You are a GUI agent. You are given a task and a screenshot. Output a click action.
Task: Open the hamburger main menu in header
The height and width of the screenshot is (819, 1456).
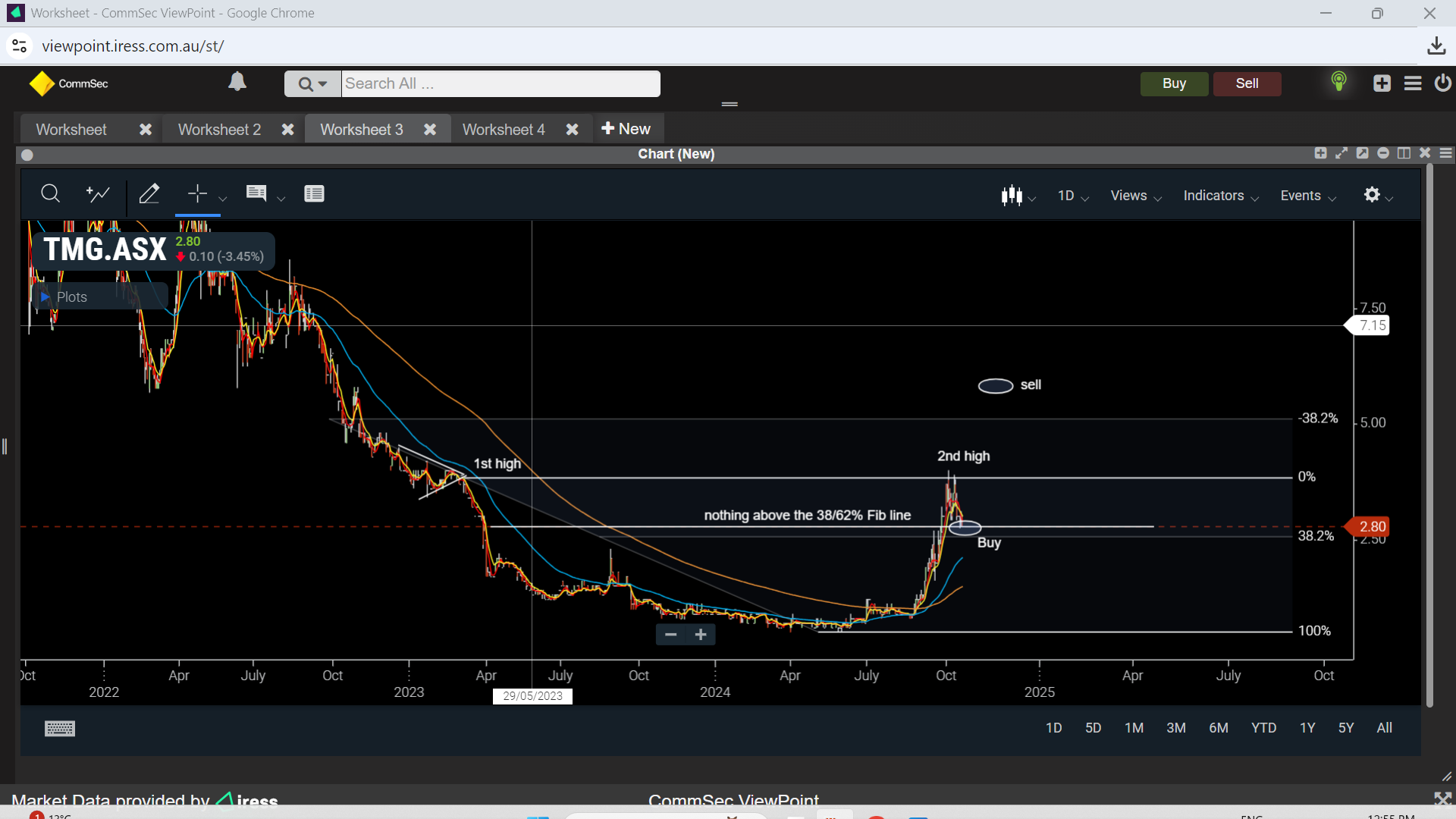point(1413,83)
